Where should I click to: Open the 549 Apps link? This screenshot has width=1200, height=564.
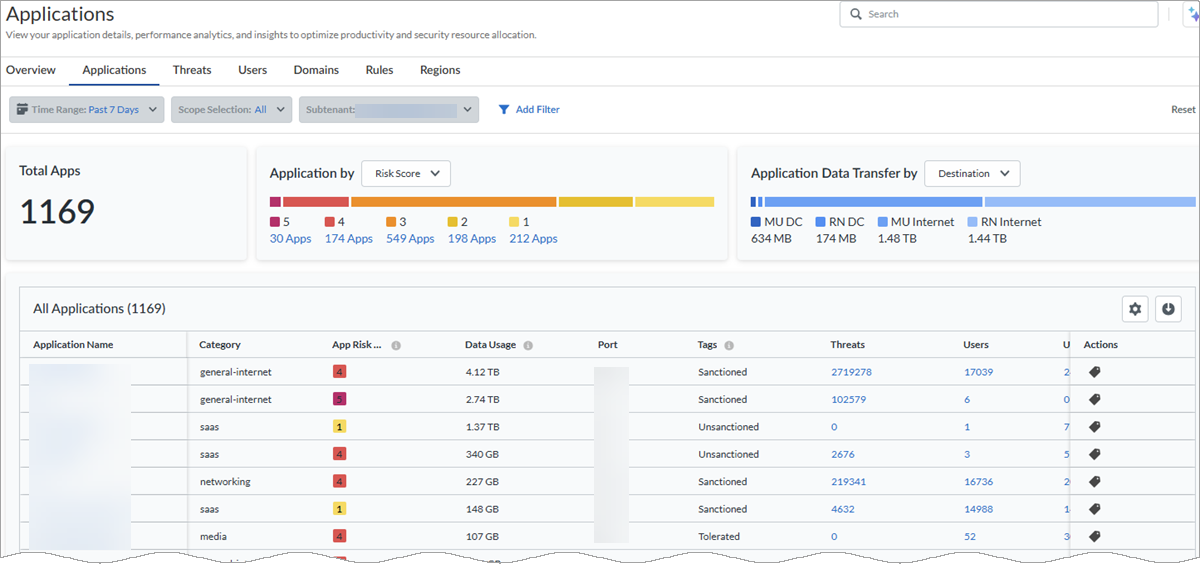click(410, 239)
